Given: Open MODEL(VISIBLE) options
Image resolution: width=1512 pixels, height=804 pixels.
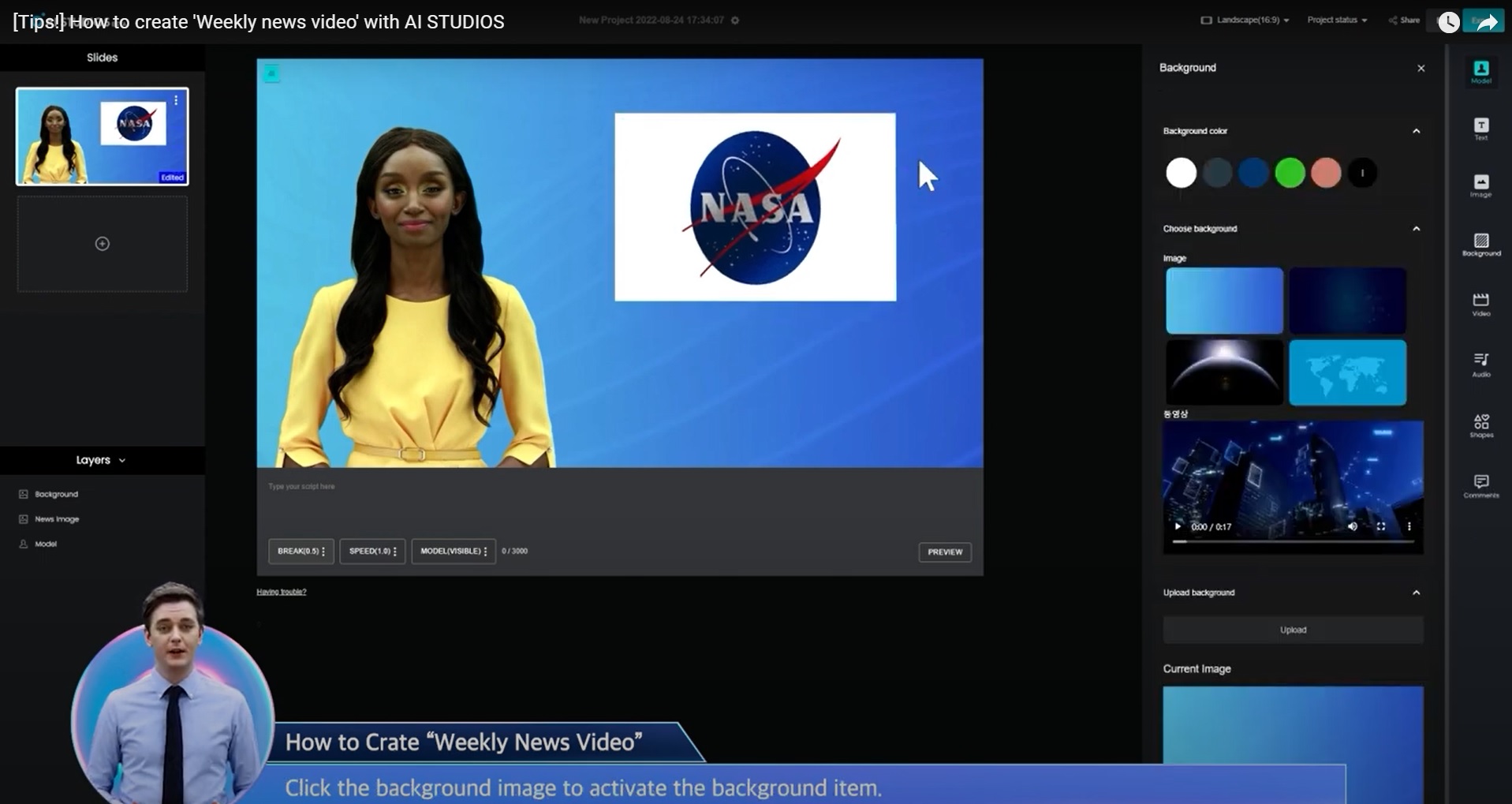Looking at the screenshot, I should [x=454, y=552].
